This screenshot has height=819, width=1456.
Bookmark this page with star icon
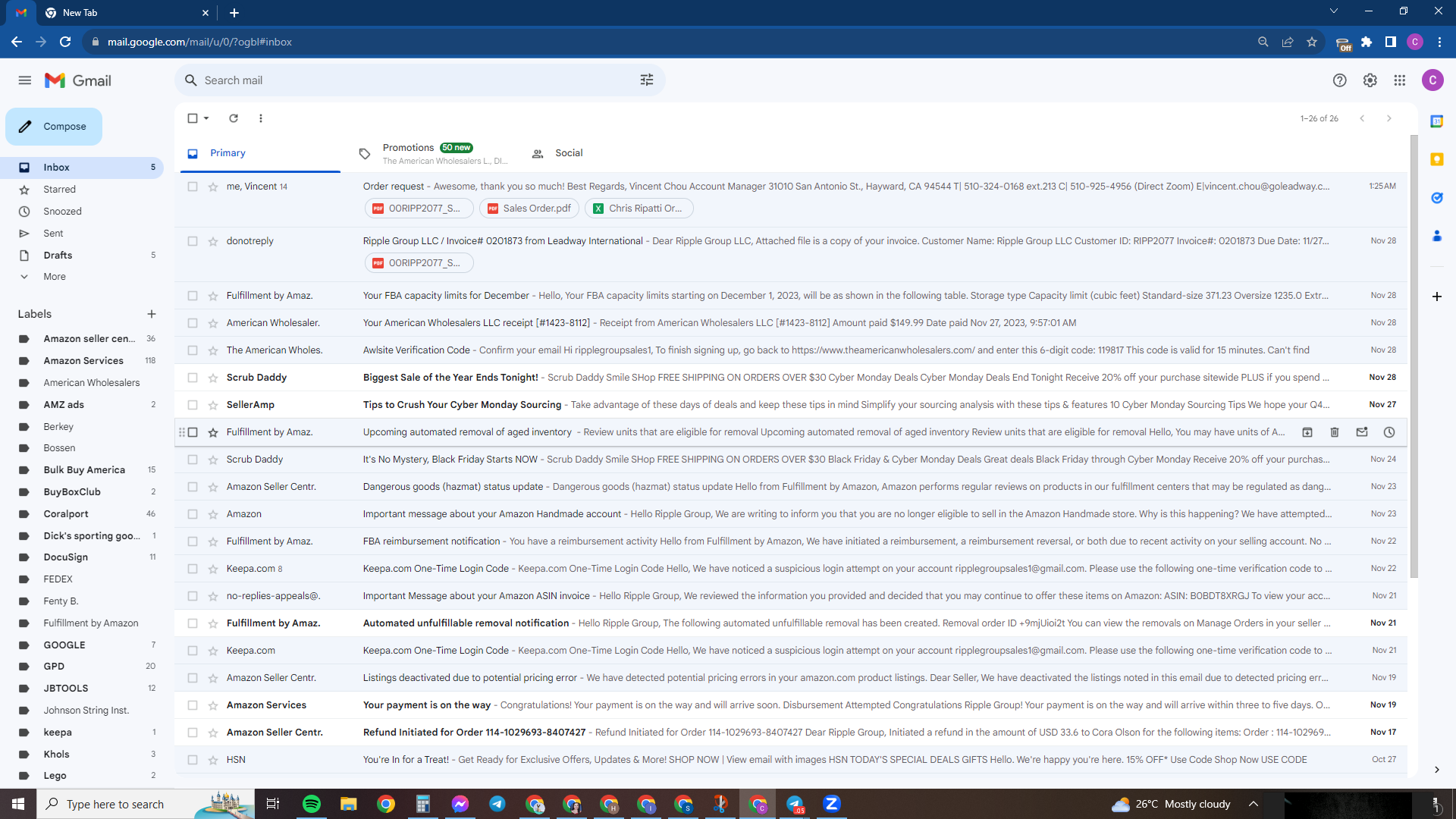pyautogui.click(x=1312, y=42)
